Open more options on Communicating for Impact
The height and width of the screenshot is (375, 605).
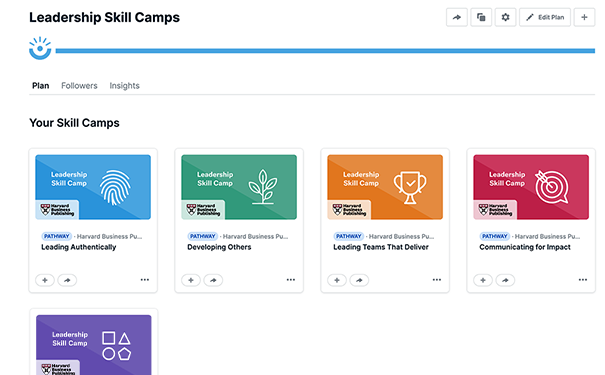click(x=583, y=280)
